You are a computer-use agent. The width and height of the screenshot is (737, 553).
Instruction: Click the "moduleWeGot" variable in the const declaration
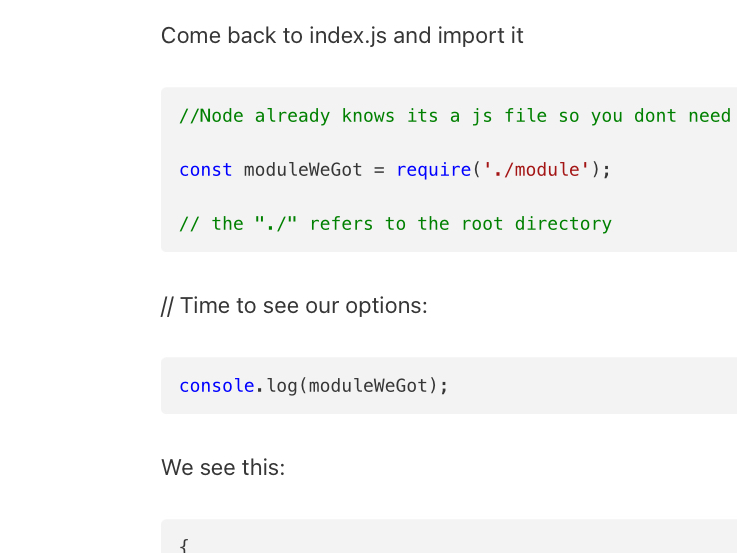coord(303,170)
